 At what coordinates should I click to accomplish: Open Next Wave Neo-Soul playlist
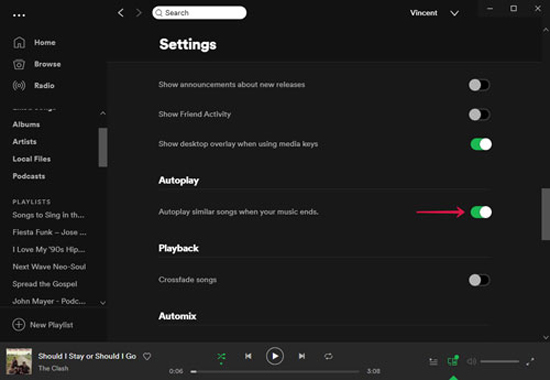tap(49, 267)
